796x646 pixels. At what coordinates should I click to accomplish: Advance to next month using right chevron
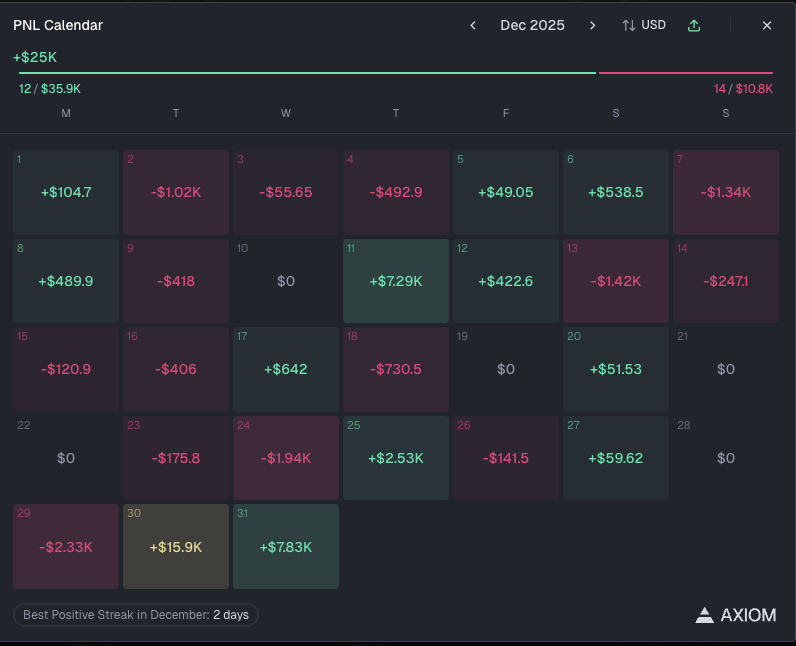[x=592, y=25]
